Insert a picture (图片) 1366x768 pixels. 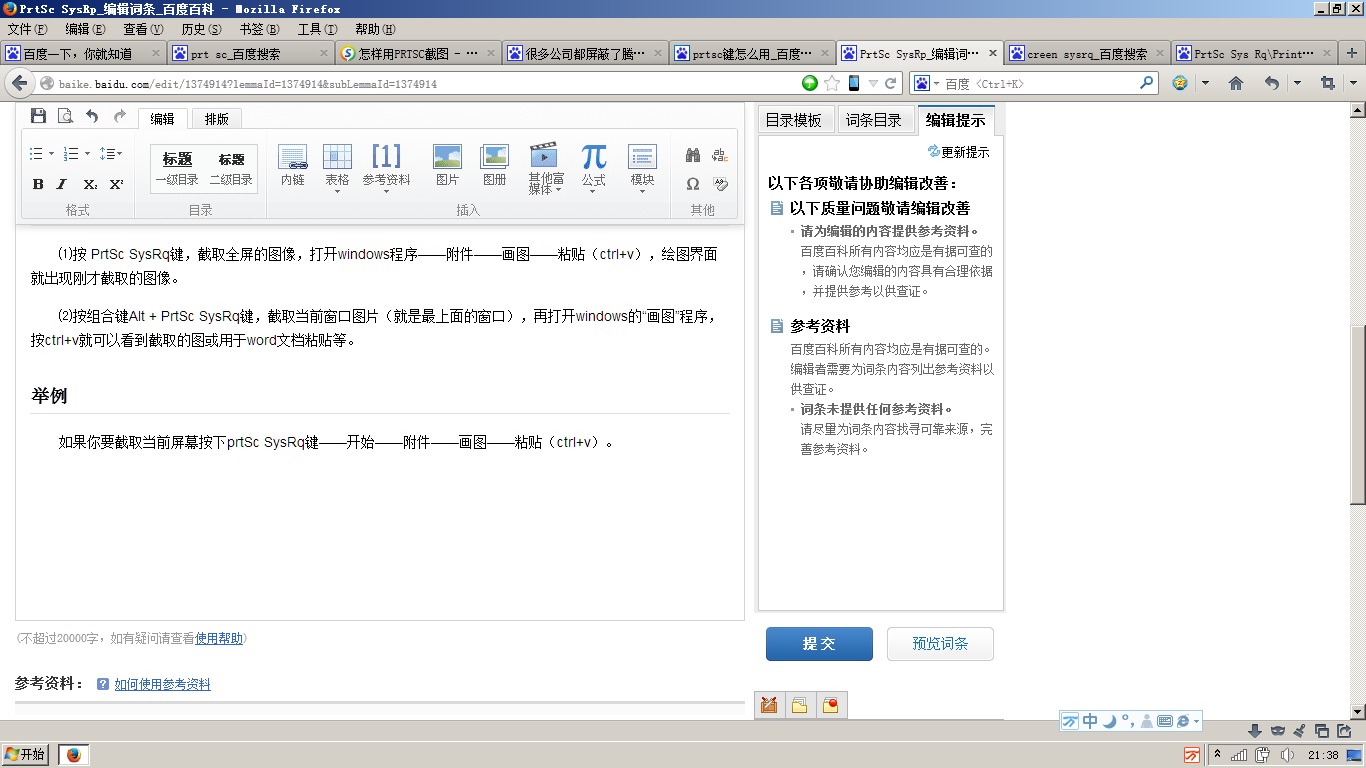[447, 166]
